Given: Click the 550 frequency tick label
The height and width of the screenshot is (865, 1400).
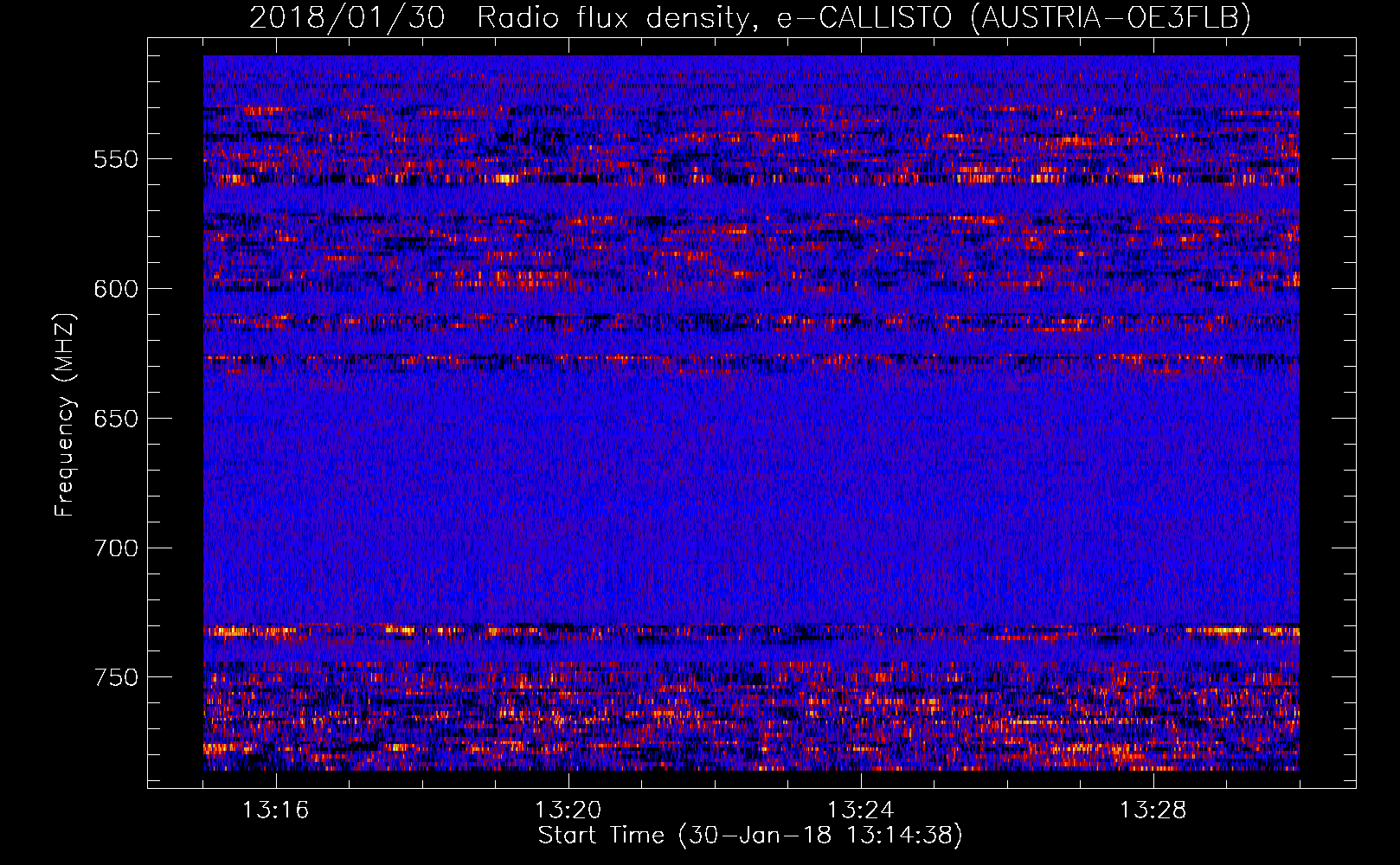Looking at the screenshot, I should coord(116,160).
